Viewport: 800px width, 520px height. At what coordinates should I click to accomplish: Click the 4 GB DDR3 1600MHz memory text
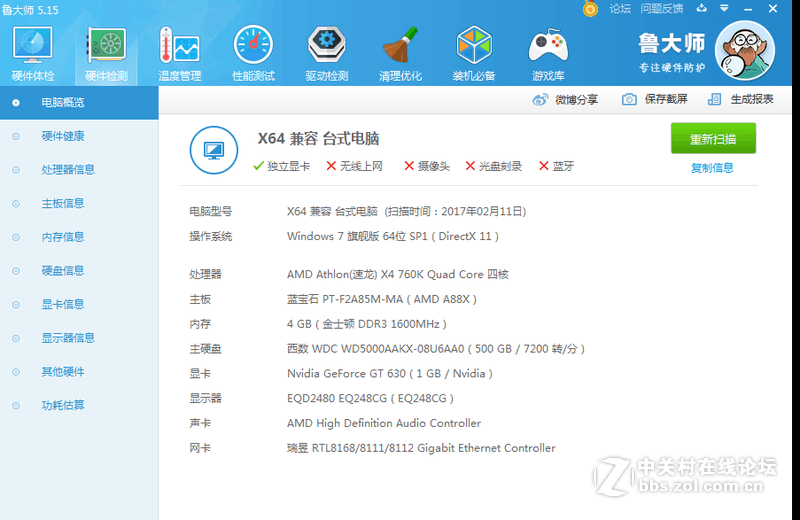pos(367,325)
